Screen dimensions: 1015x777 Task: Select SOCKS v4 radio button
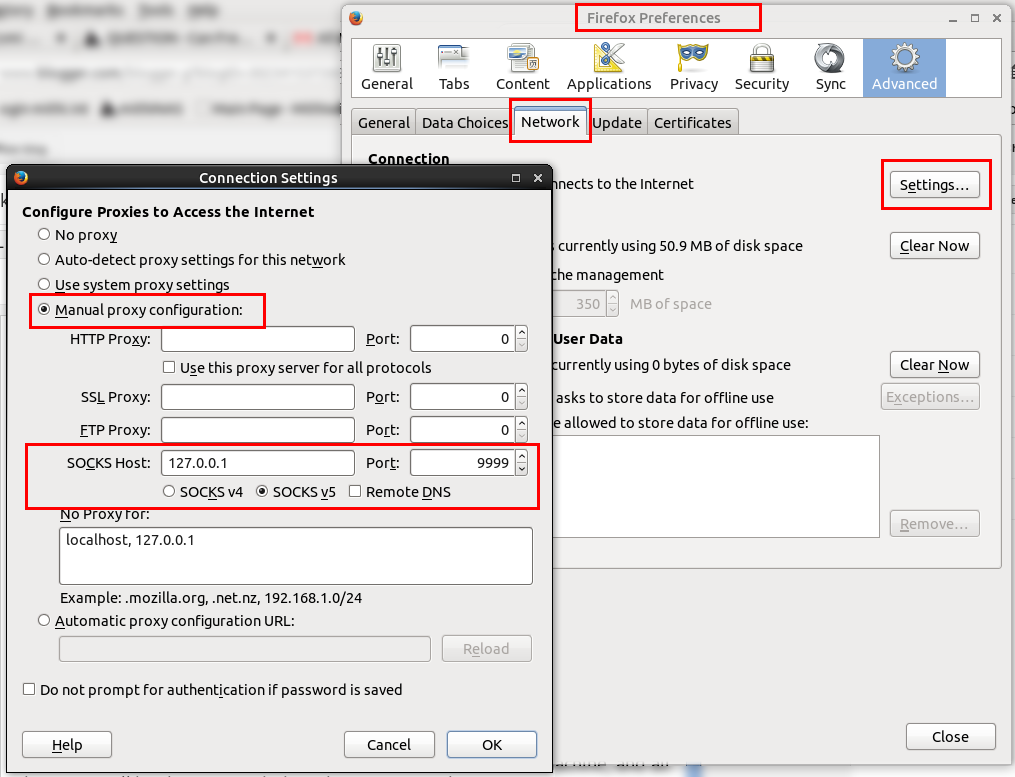pos(169,491)
